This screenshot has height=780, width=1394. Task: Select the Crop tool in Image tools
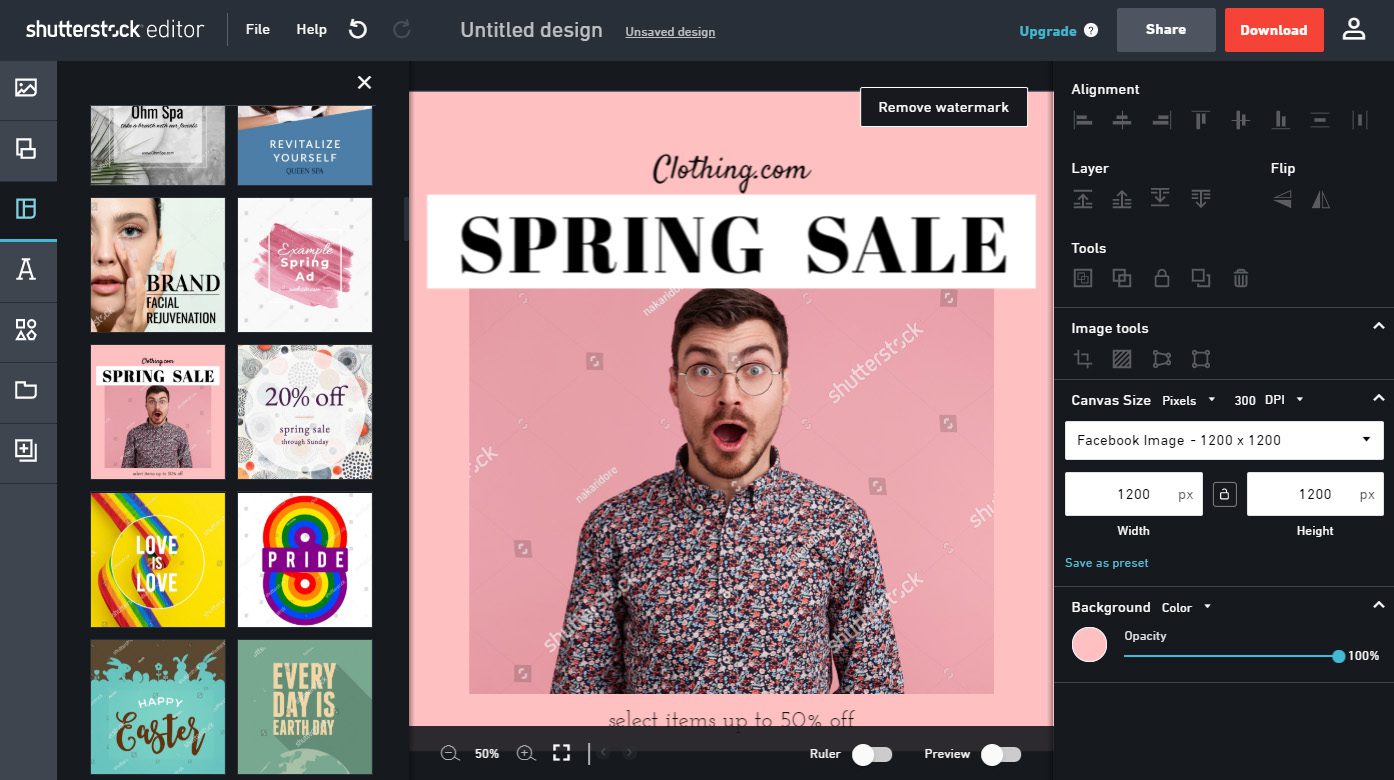[x=1083, y=358]
